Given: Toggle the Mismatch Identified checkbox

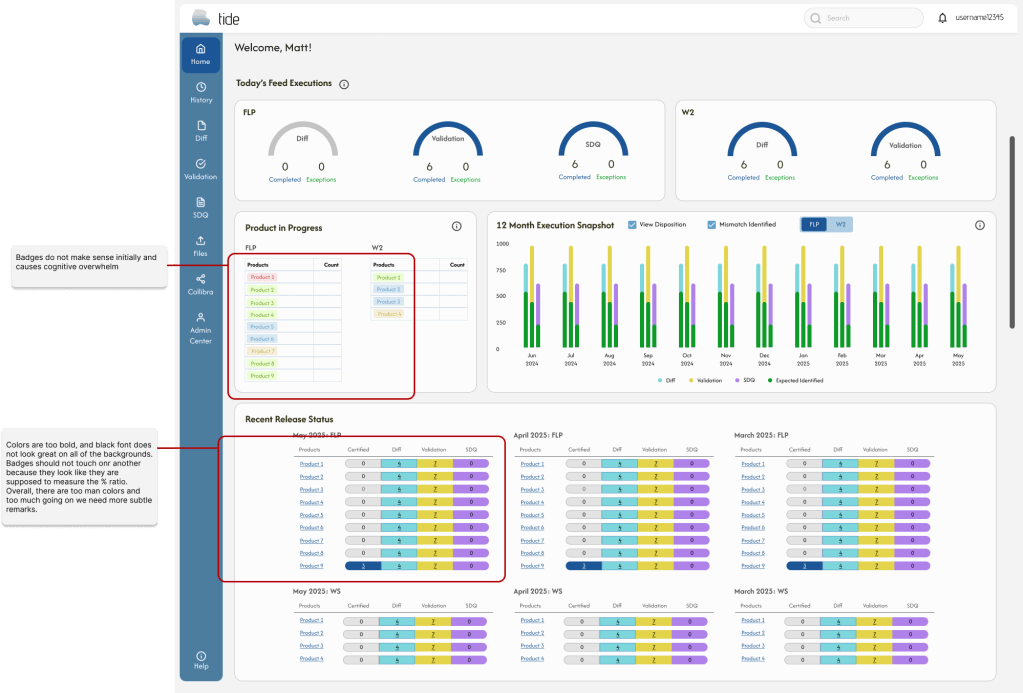Looking at the screenshot, I should (712, 225).
